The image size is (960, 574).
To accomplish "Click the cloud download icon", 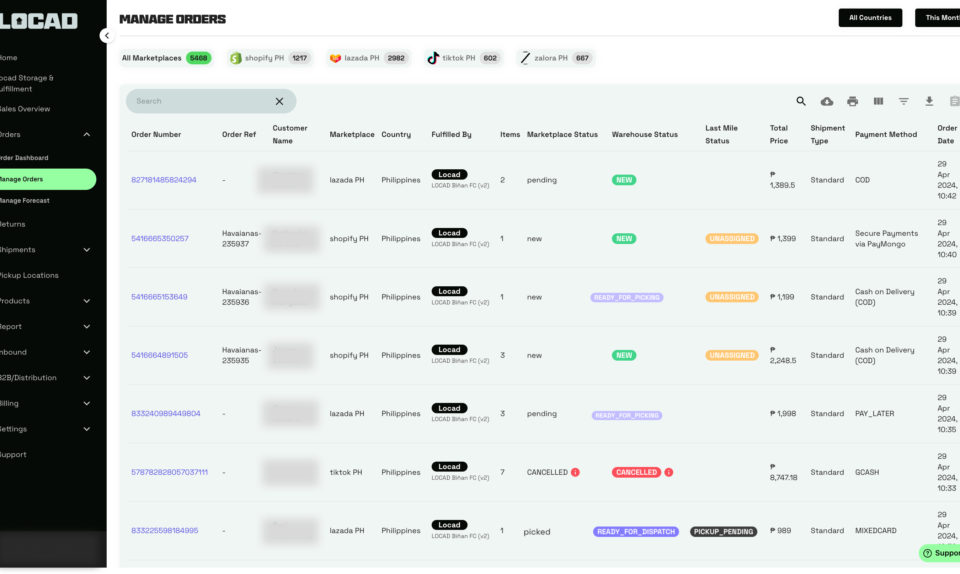I will point(827,101).
